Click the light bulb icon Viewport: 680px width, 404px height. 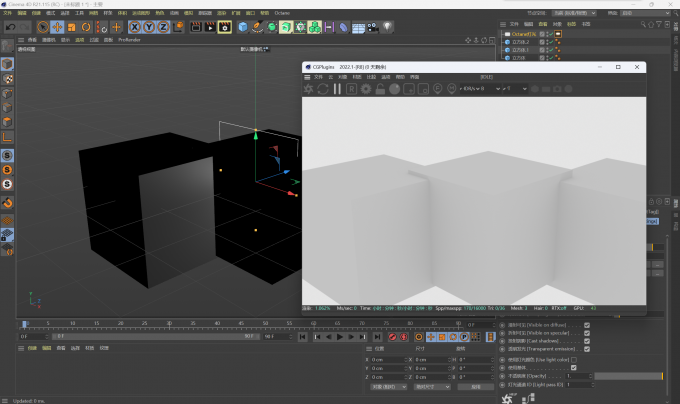click(387, 27)
